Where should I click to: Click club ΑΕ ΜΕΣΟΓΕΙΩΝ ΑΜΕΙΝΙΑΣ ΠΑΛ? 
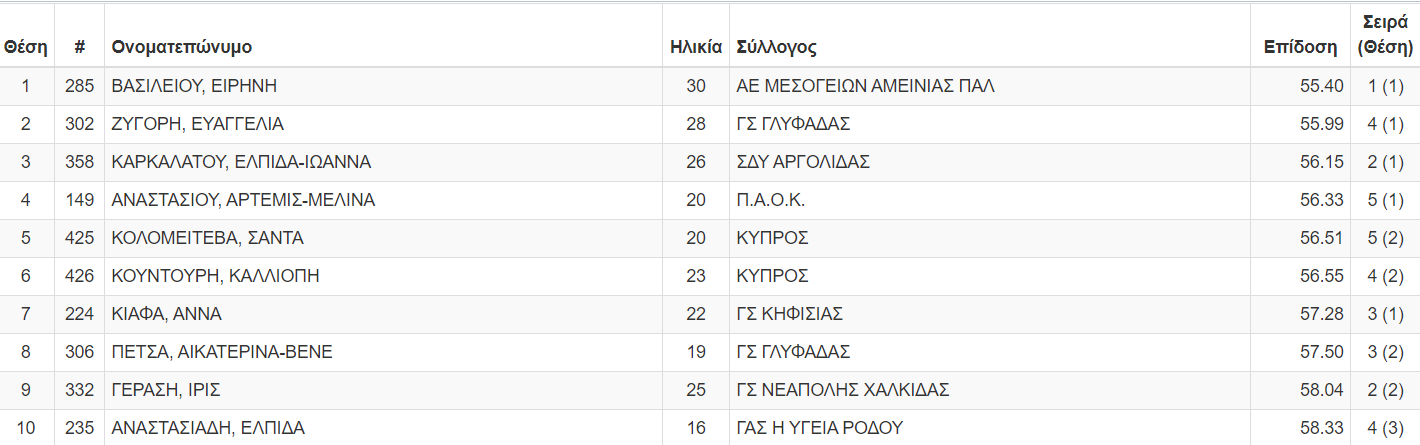coord(865,86)
